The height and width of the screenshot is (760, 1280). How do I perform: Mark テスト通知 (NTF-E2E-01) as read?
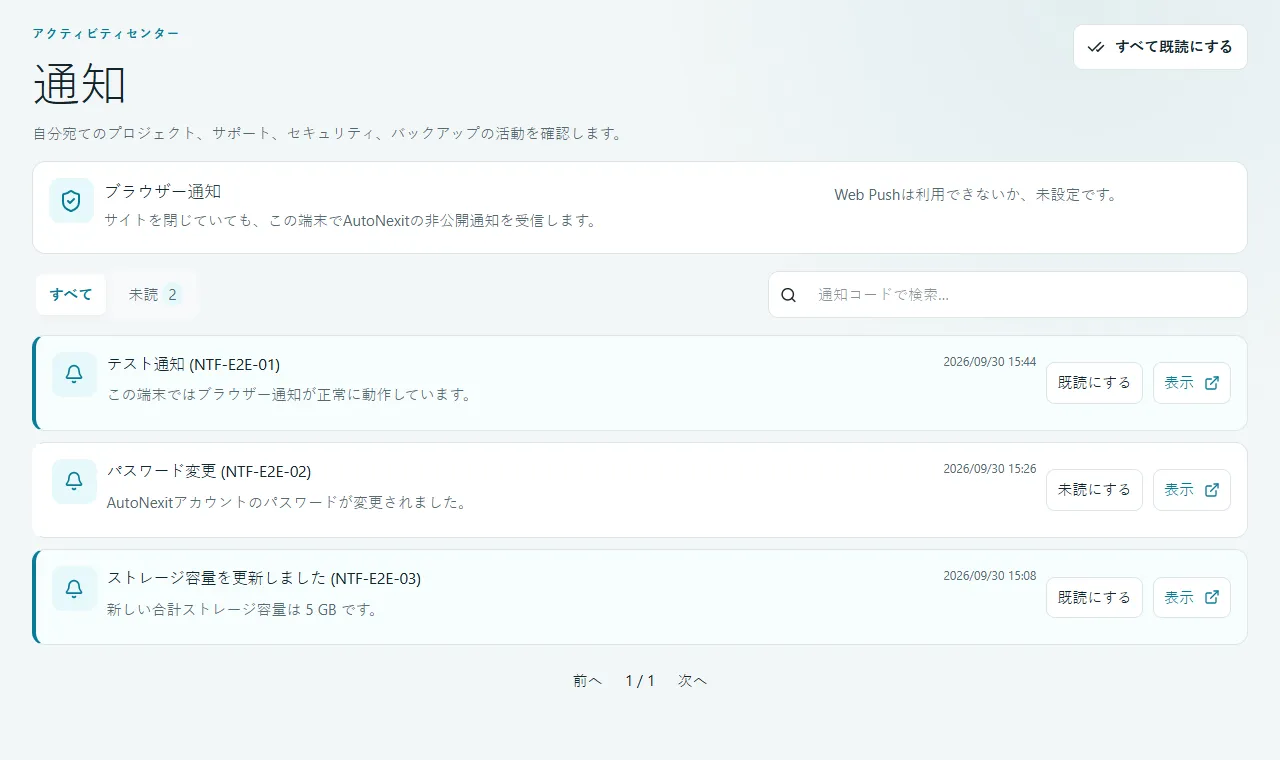click(x=1094, y=383)
